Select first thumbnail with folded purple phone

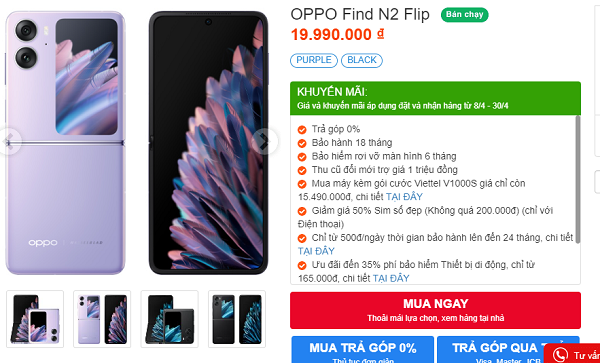(35, 319)
